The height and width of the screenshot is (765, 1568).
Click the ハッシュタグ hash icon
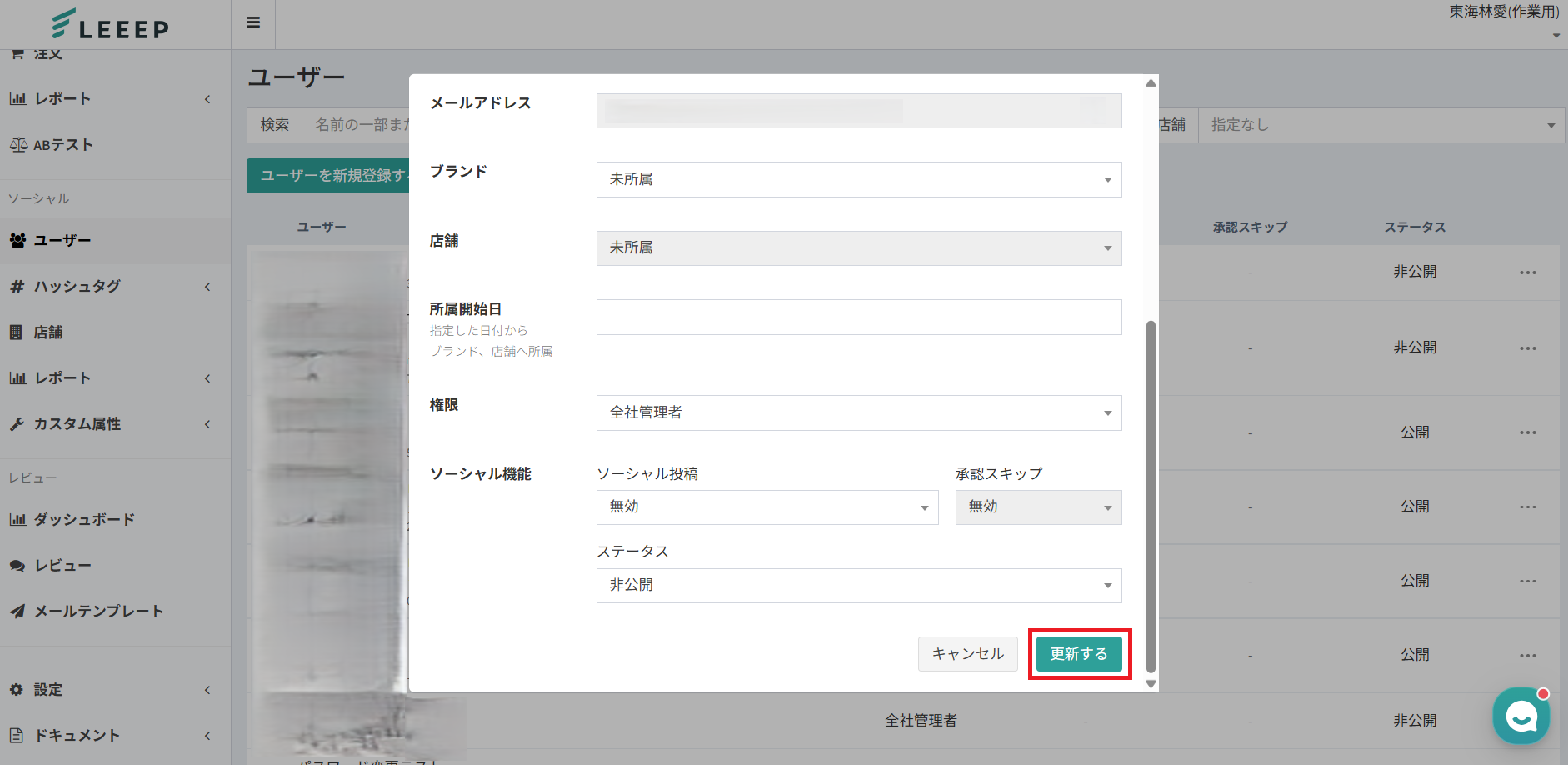tap(17, 287)
